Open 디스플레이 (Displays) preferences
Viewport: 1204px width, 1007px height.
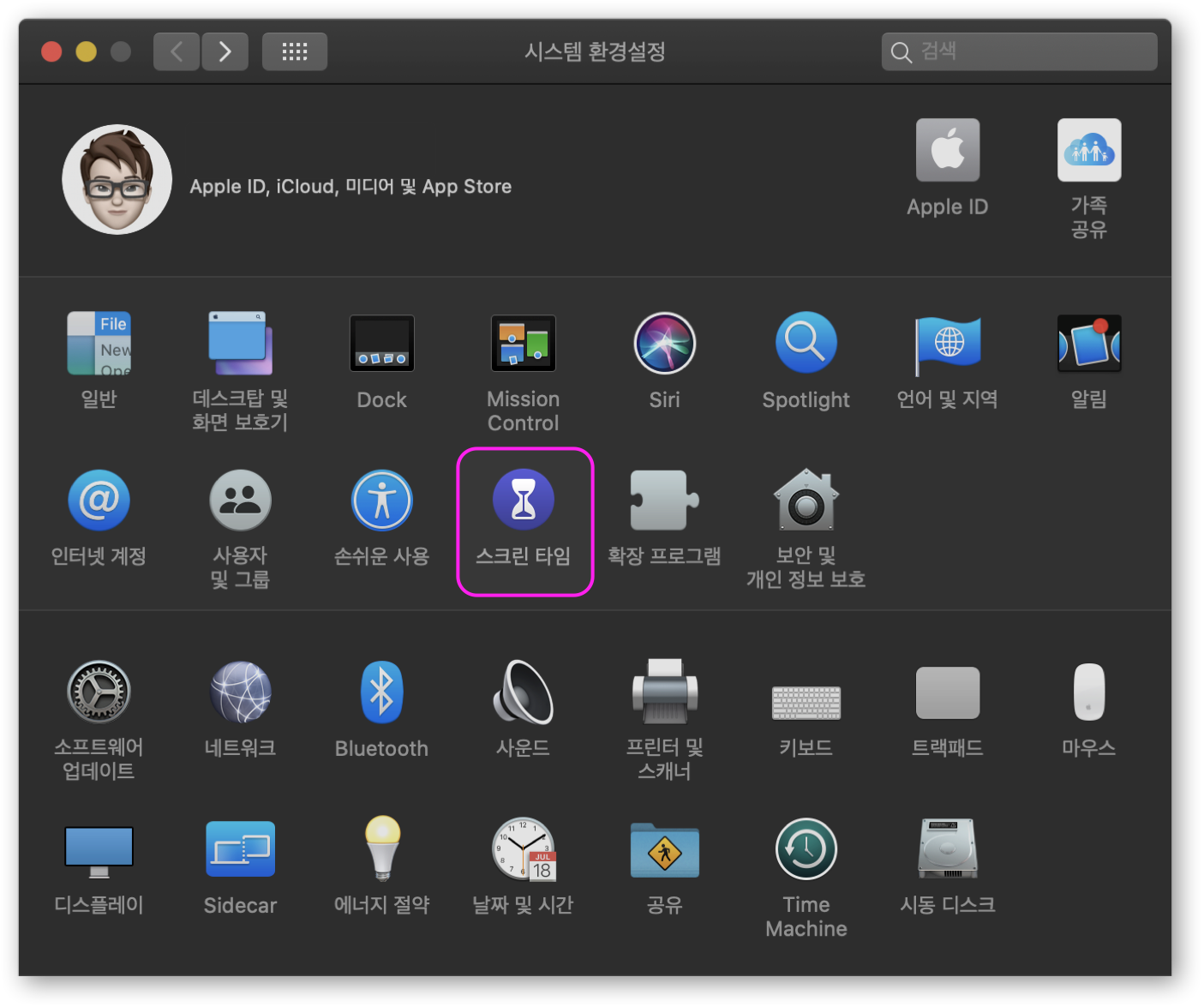click(99, 851)
